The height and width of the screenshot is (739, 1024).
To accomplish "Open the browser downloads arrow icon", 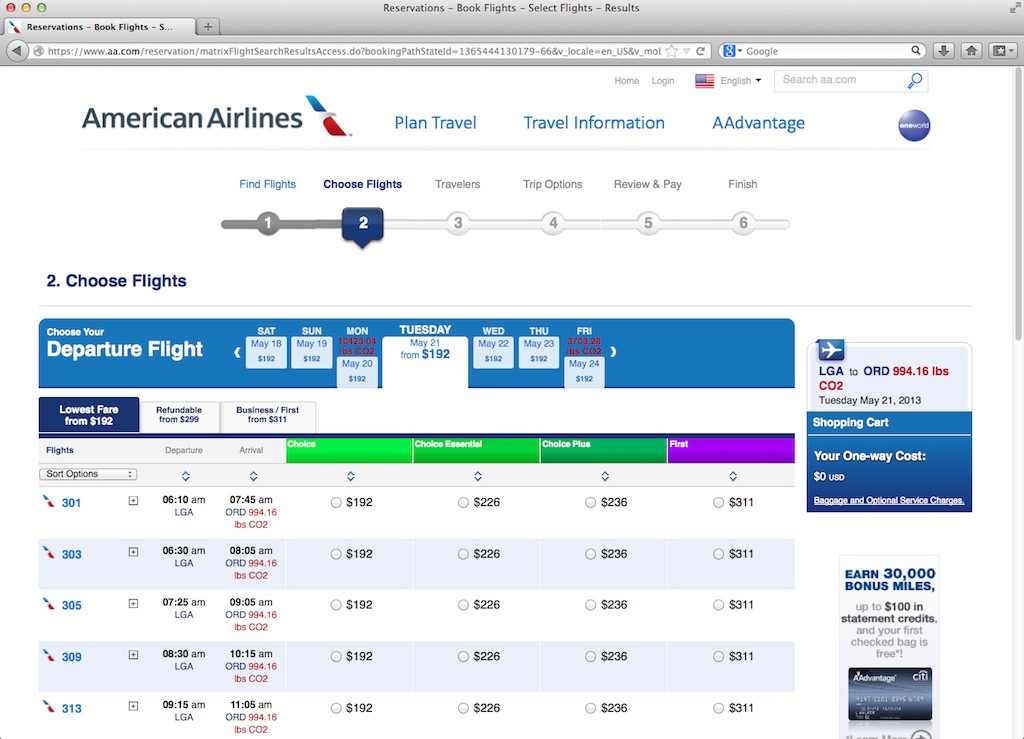I will pos(944,51).
